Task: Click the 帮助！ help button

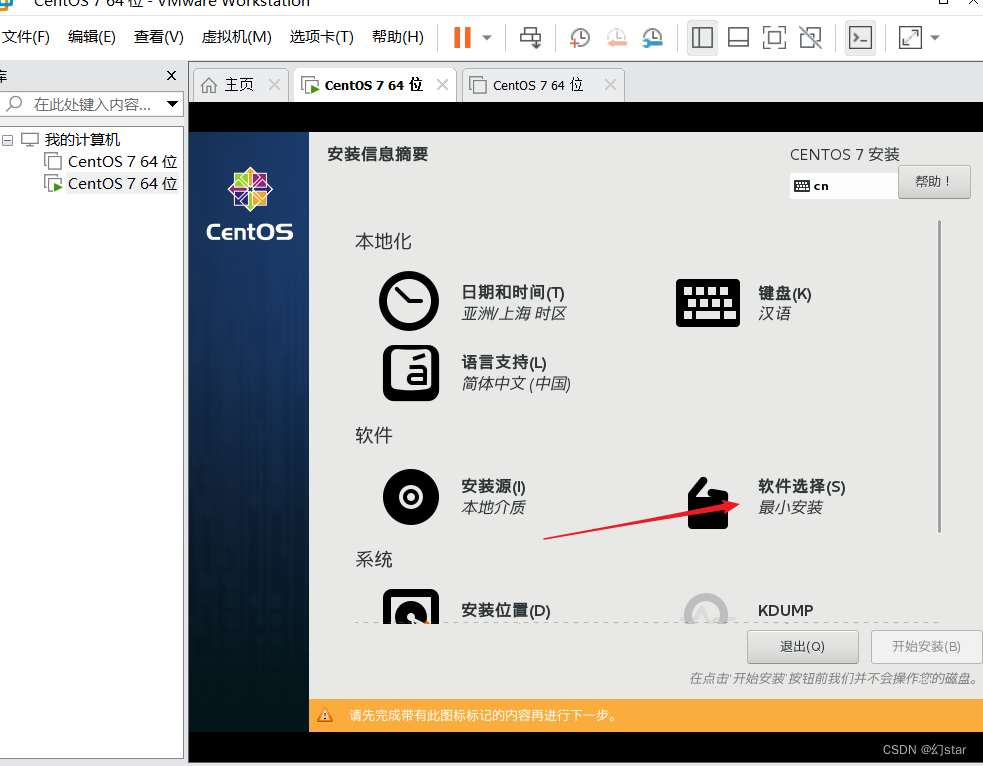Action: (x=934, y=182)
